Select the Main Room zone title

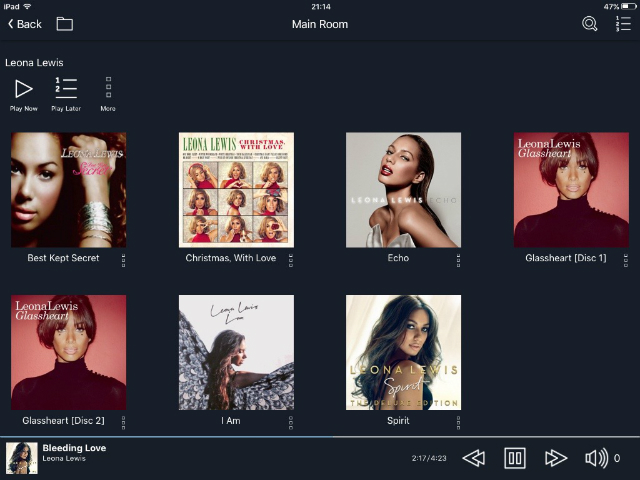pyautogui.click(x=320, y=24)
